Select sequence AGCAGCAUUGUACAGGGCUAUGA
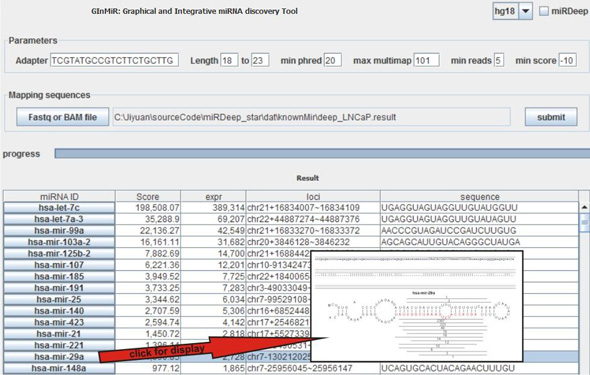This screenshot has width=590, height=375. [x=479, y=242]
